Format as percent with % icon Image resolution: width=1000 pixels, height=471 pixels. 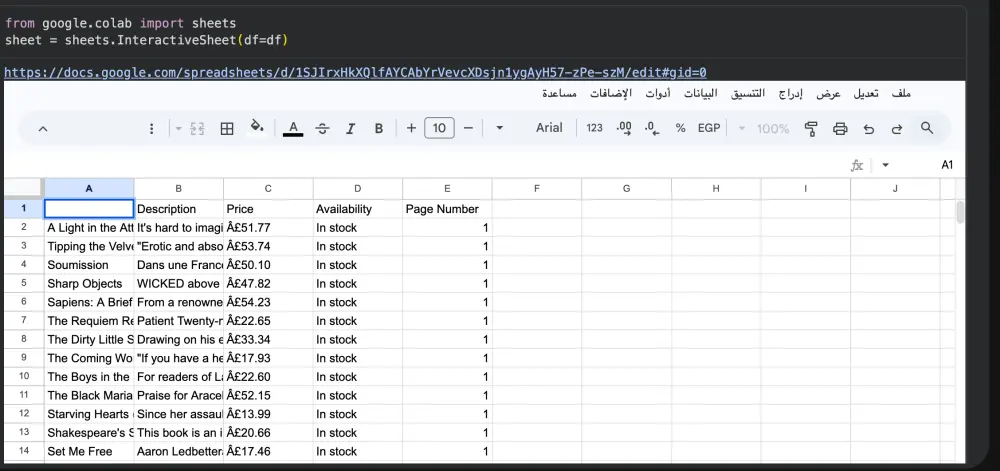pyautogui.click(x=680, y=128)
